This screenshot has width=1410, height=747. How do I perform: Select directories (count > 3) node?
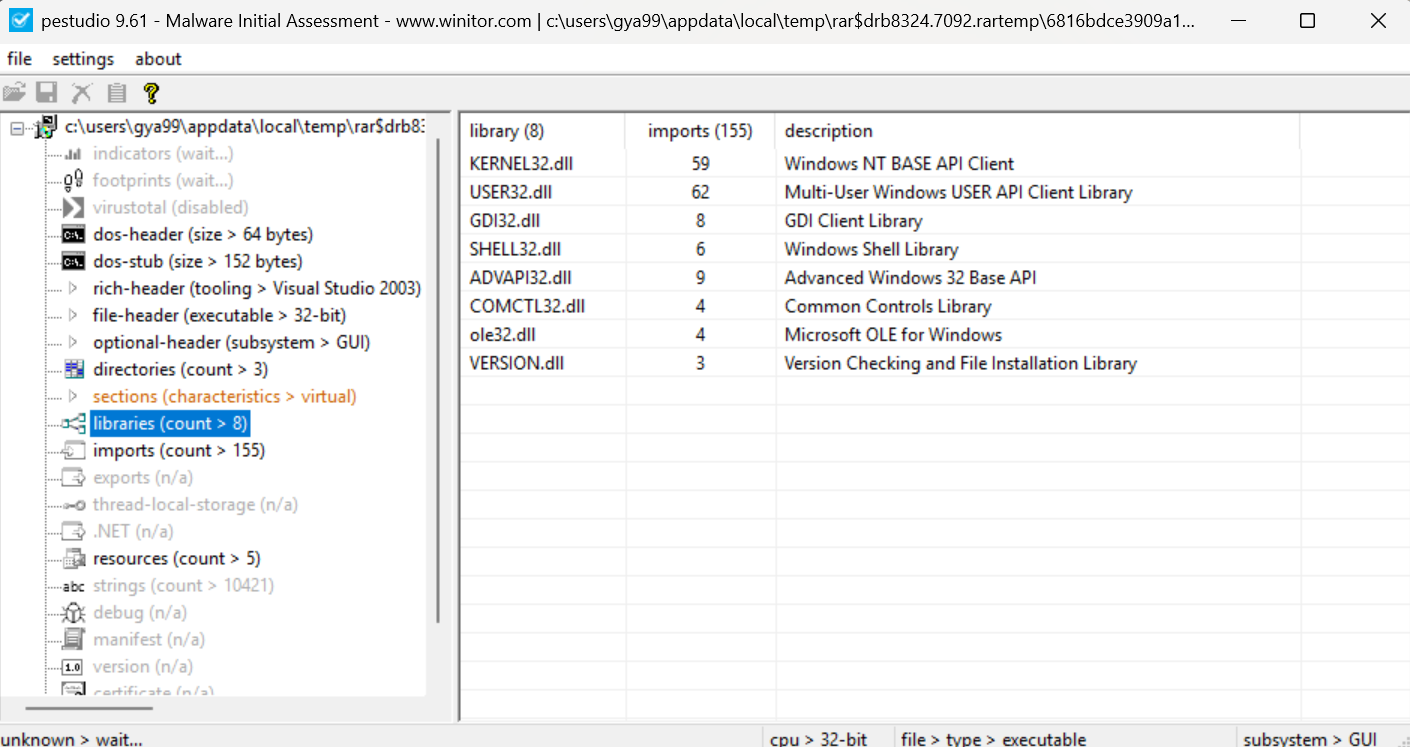pos(180,370)
